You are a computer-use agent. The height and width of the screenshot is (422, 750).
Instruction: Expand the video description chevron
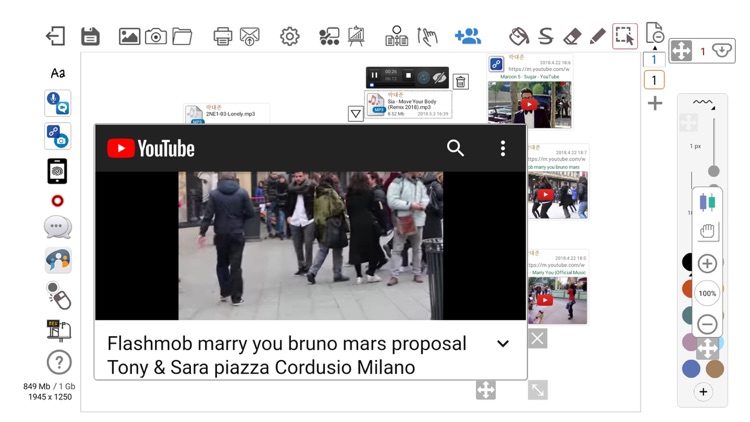pyautogui.click(x=503, y=344)
